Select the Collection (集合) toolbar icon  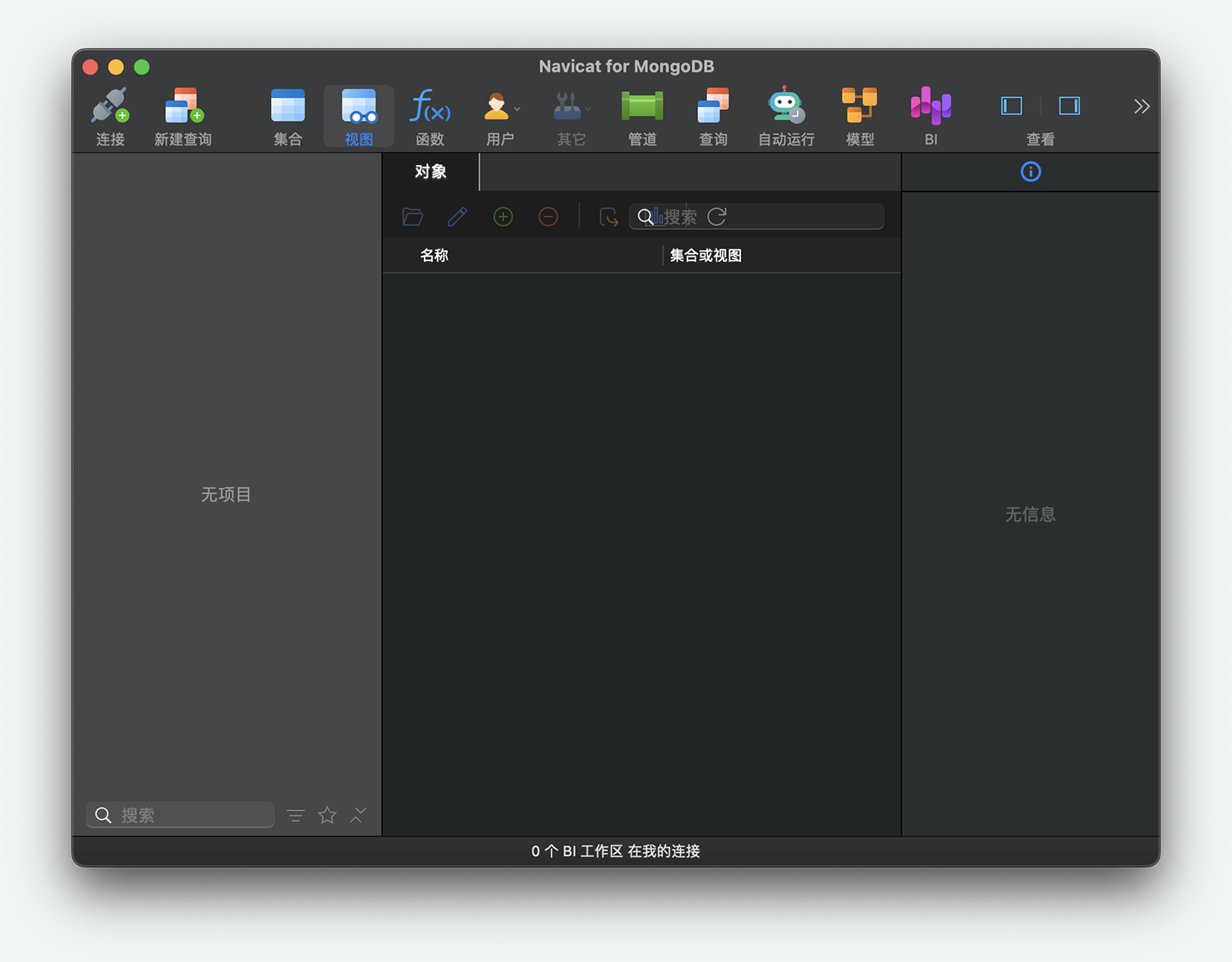click(x=287, y=107)
